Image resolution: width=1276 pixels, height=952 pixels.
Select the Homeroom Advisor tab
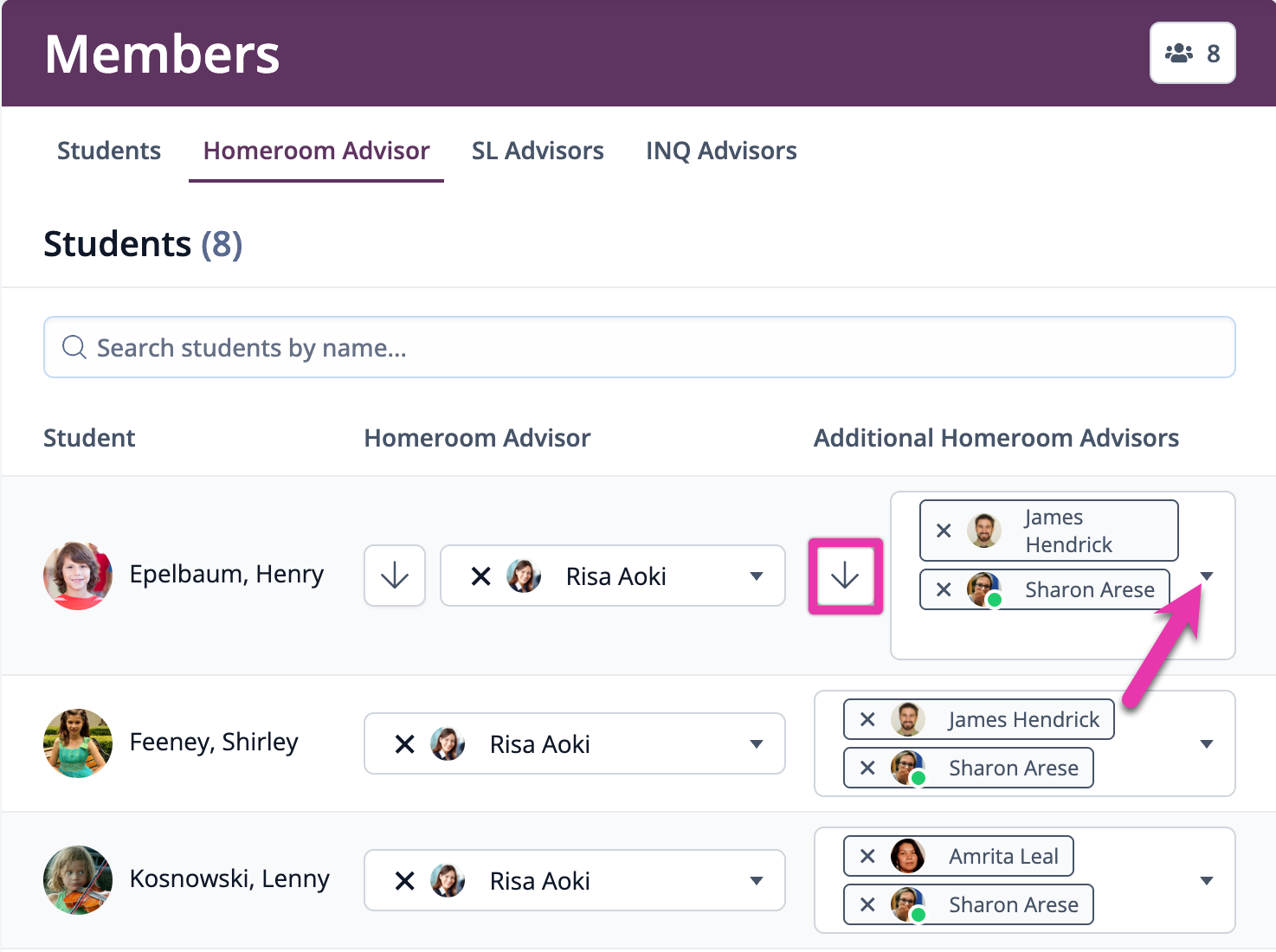316,151
